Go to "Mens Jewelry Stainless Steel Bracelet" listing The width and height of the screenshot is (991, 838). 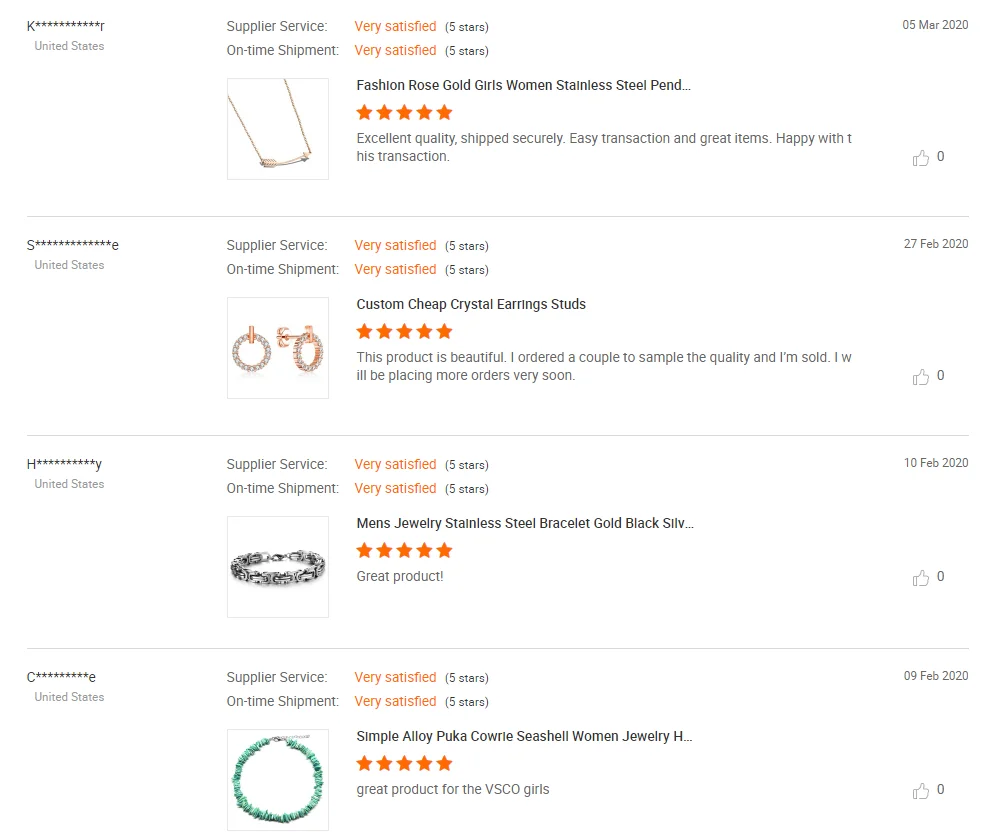(525, 524)
